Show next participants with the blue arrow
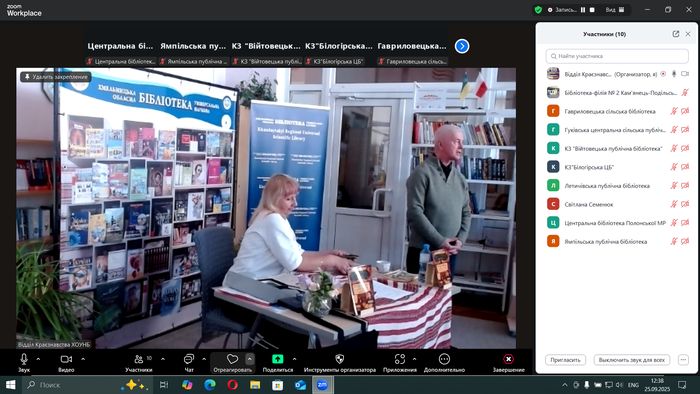 (x=462, y=46)
